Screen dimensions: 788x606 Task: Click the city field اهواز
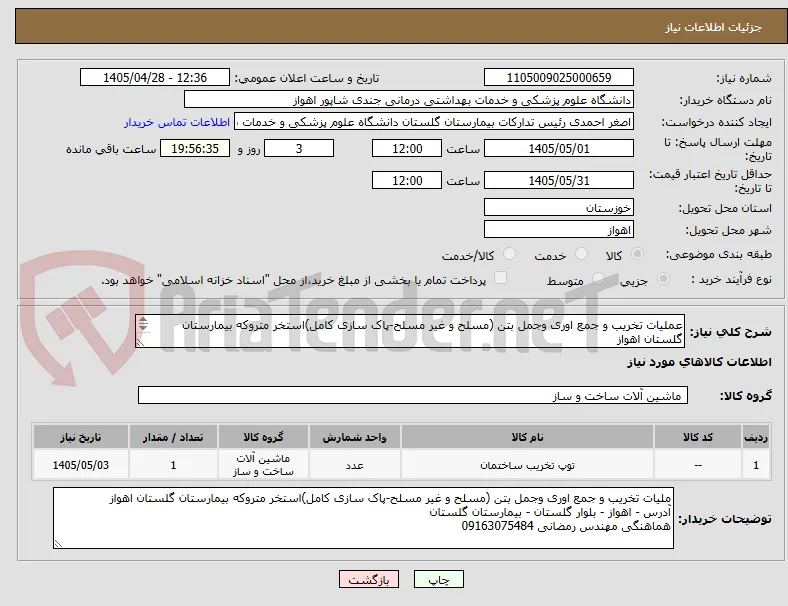[x=559, y=230]
